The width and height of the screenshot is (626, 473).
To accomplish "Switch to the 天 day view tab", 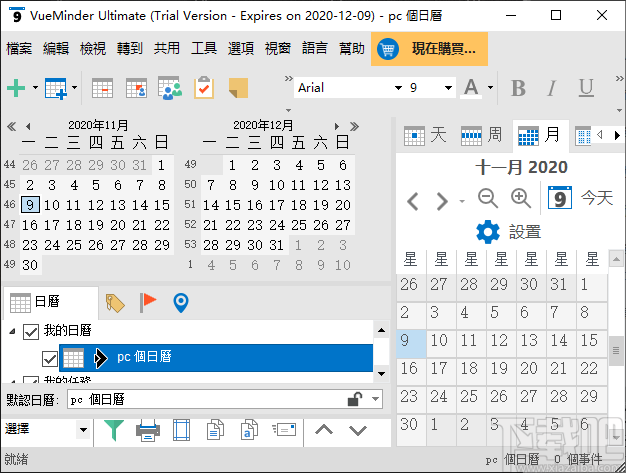I will pos(425,135).
